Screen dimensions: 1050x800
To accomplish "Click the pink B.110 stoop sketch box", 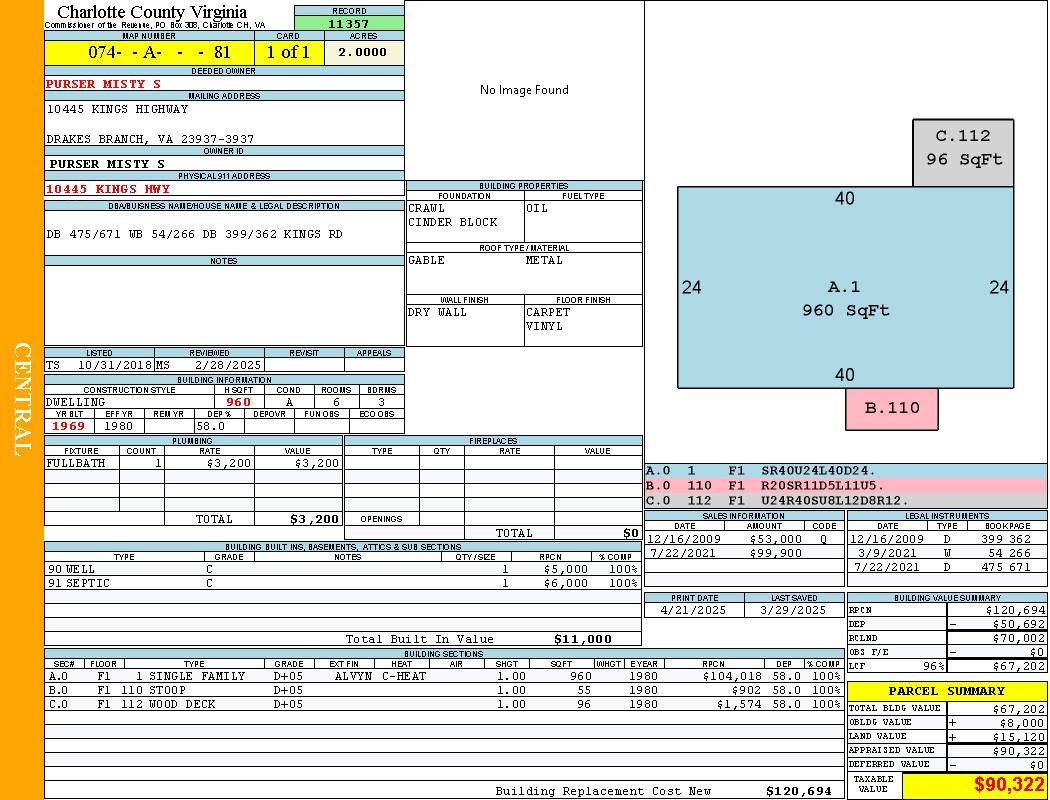I will click(x=891, y=408).
